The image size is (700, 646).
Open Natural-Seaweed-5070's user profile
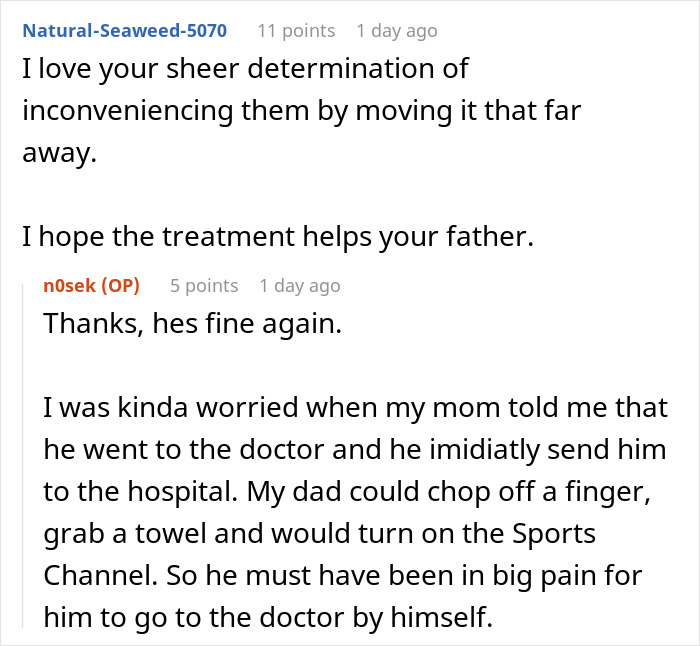coord(125,30)
